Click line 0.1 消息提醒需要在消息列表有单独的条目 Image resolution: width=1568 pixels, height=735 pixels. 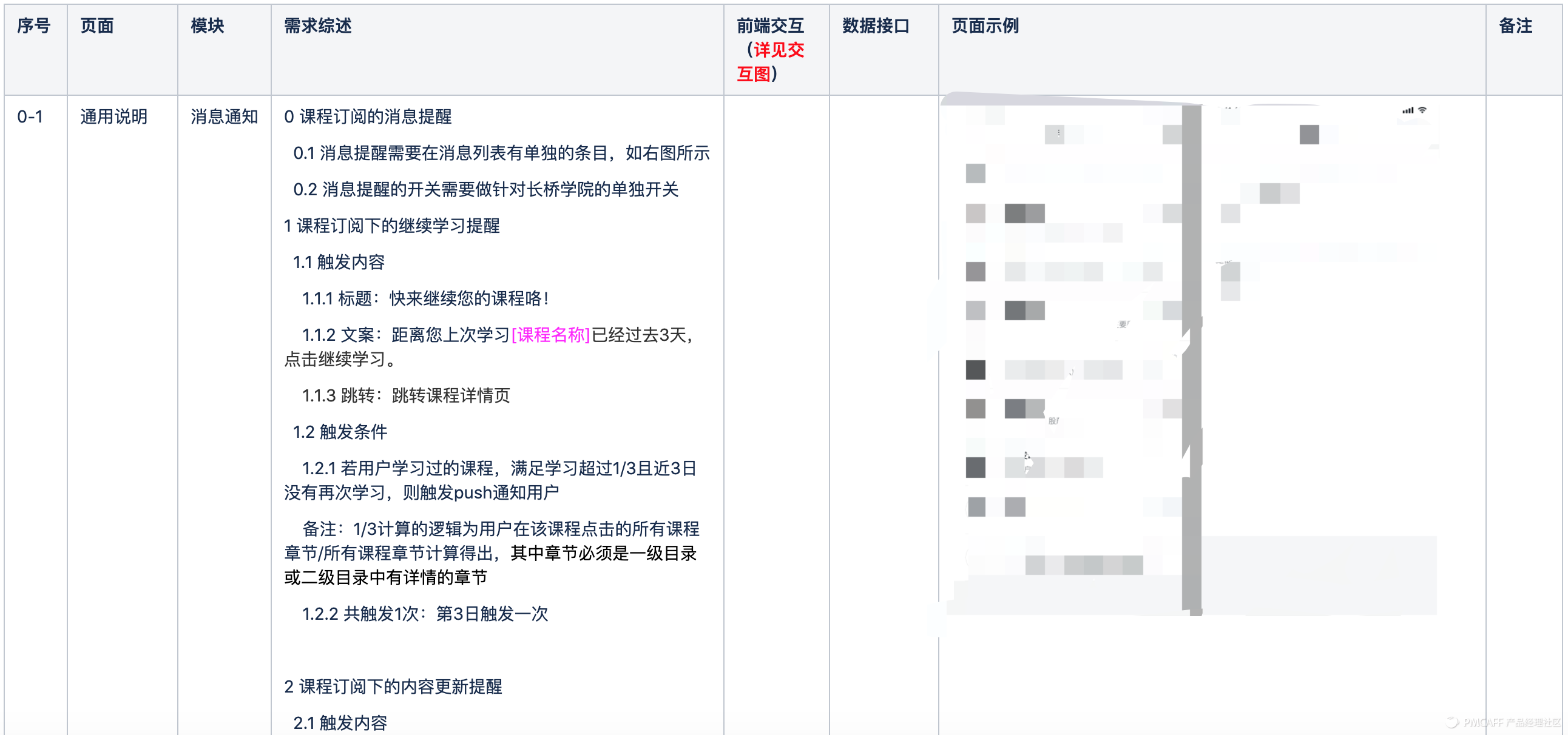pyautogui.click(x=502, y=153)
